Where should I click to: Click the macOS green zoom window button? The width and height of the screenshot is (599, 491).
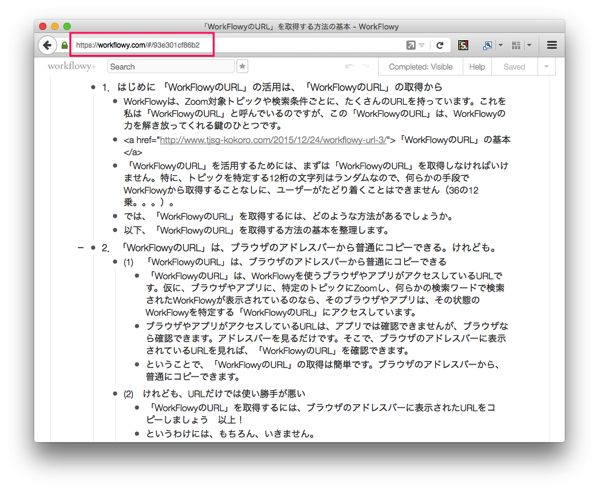click(x=67, y=26)
